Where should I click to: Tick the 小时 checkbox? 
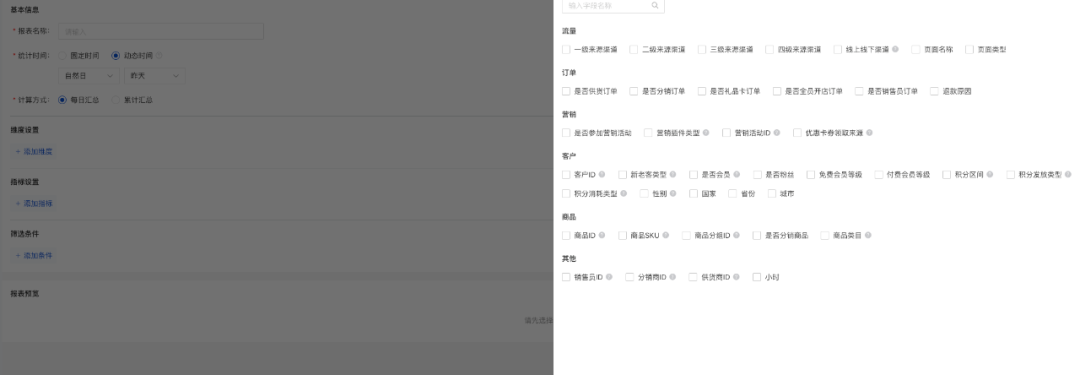pos(756,277)
